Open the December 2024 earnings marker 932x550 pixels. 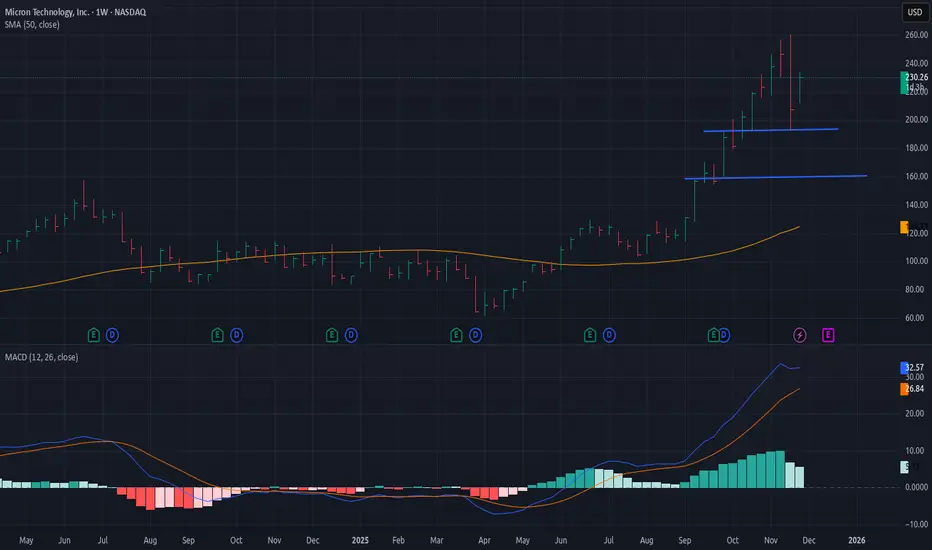pyautogui.click(x=332, y=335)
